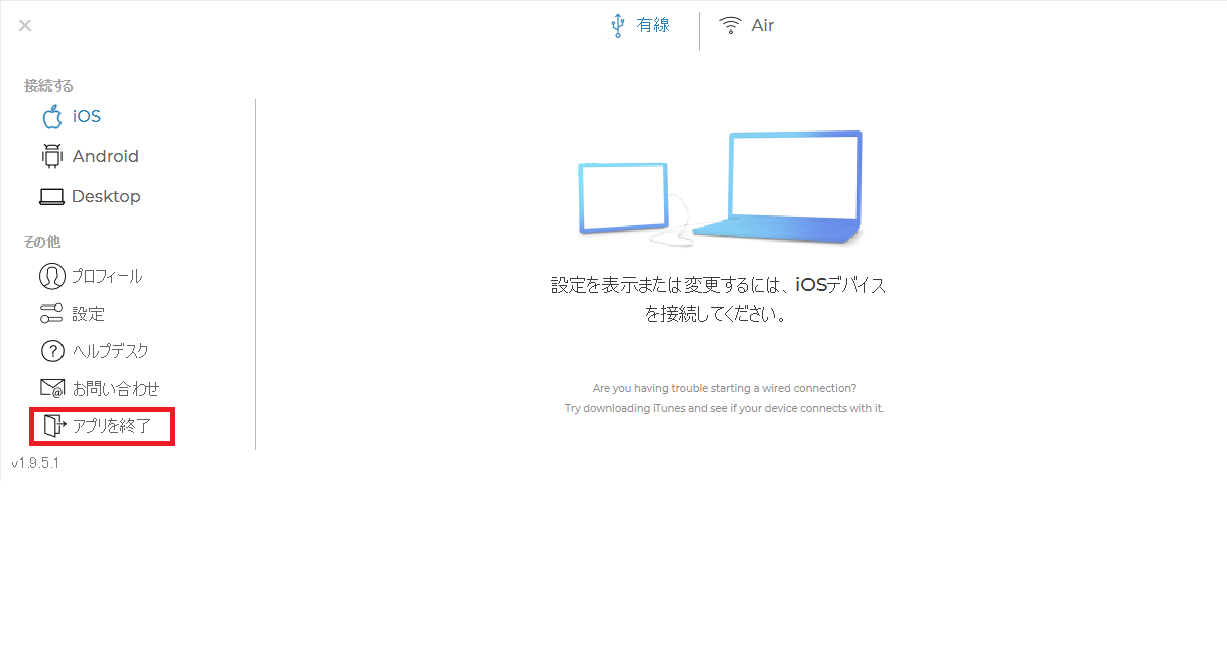The height and width of the screenshot is (648, 1227).
Task: Switch to the 有線 tab
Action: point(653,26)
